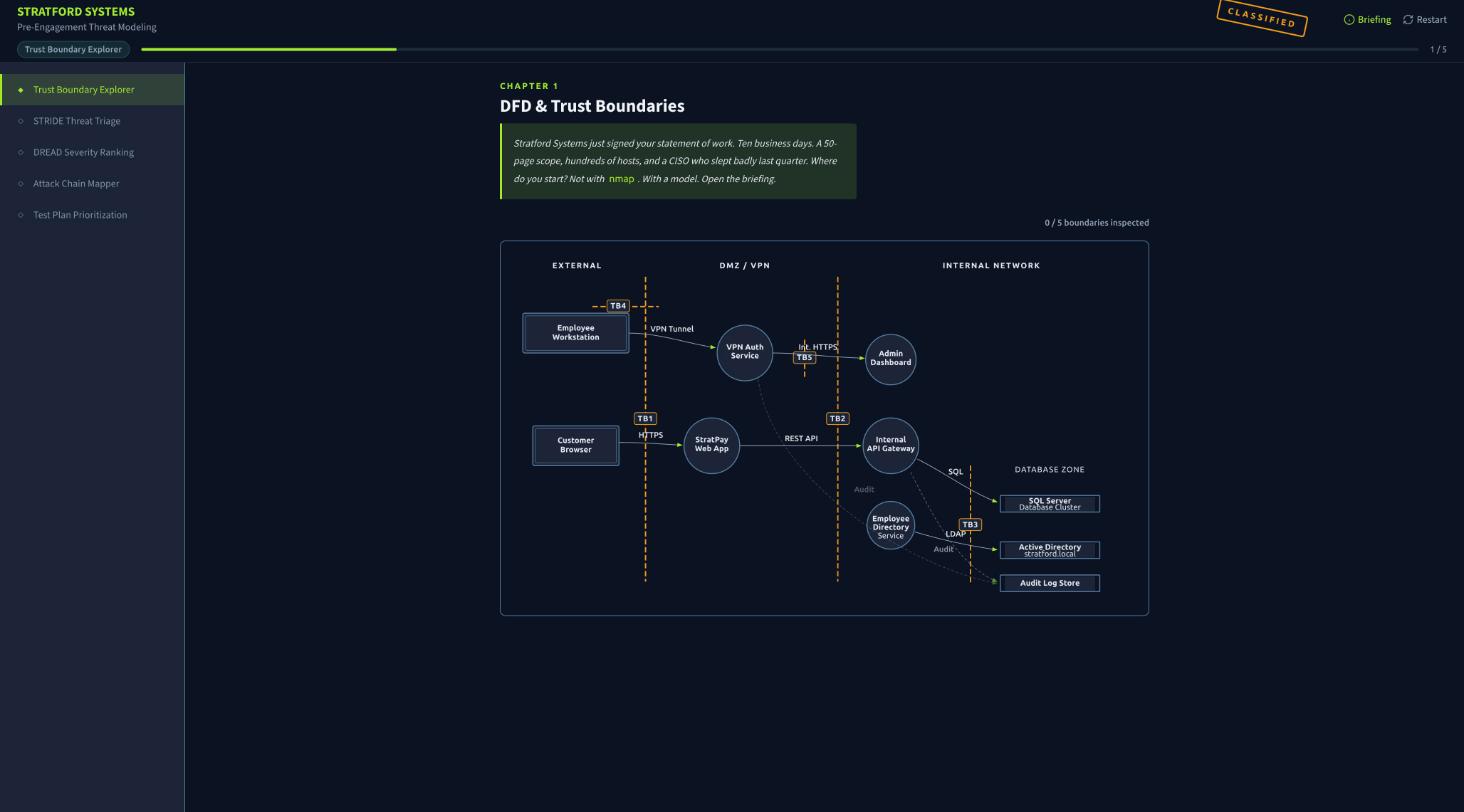Screen dimensions: 1464x812
Task: Select the VPN Auth Service node
Action: [745, 352]
